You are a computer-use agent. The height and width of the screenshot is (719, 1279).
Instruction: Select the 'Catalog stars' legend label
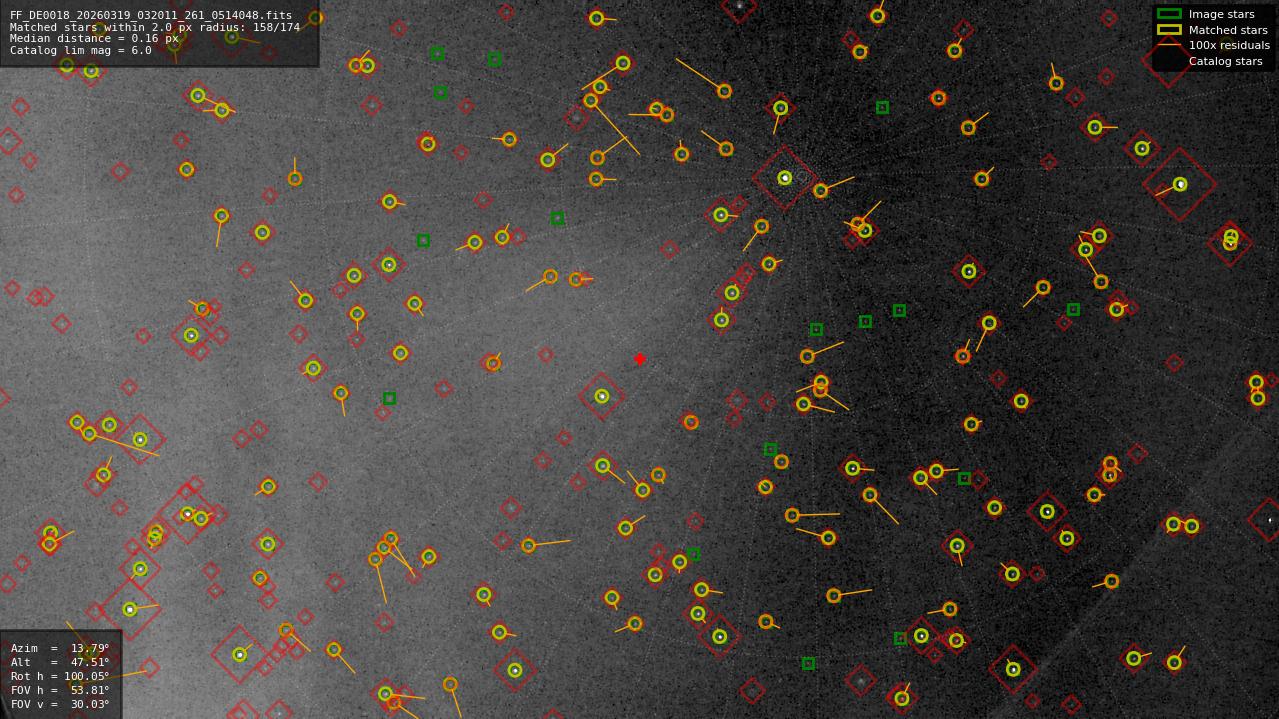click(x=1225, y=61)
